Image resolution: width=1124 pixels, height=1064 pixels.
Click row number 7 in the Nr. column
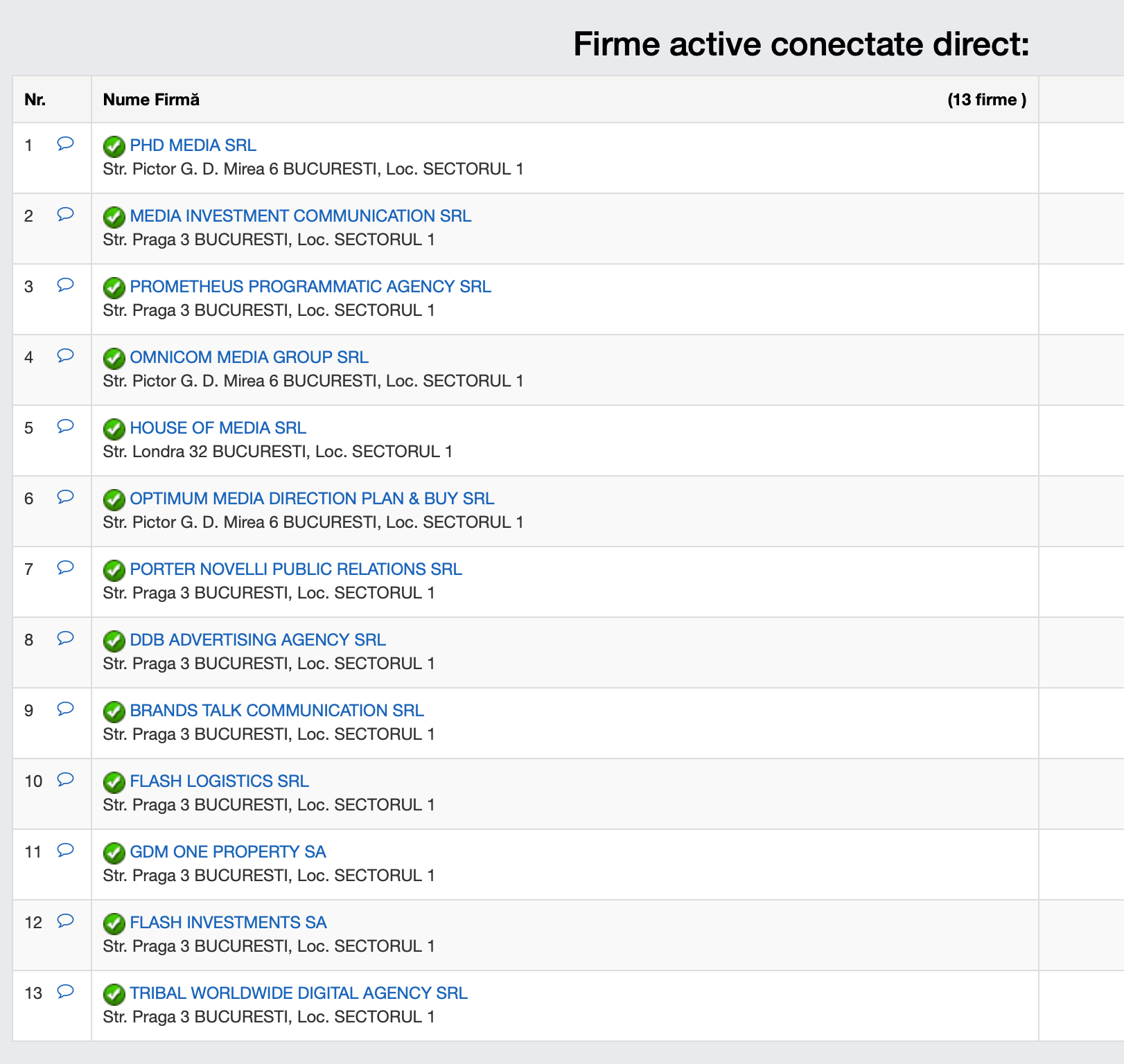(28, 569)
